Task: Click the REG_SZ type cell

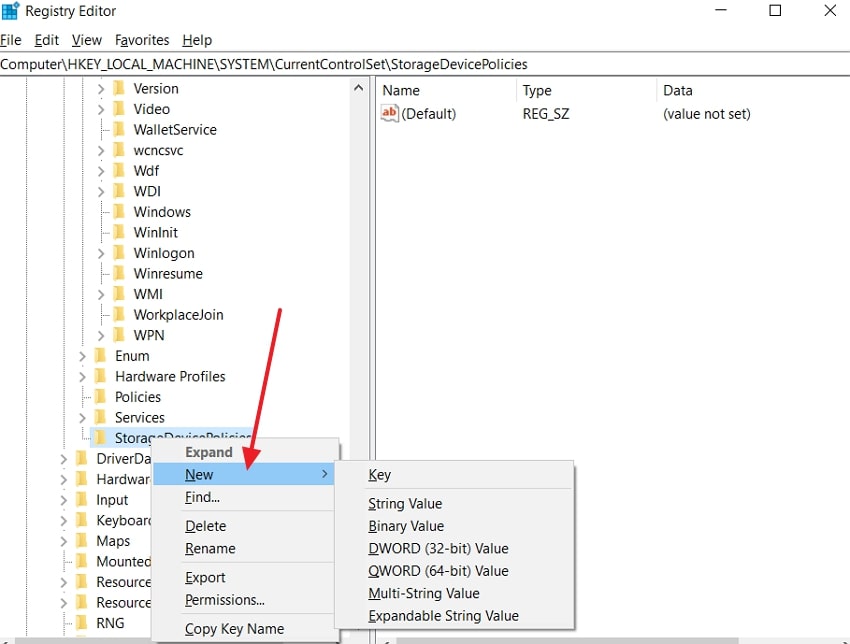Action: (x=546, y=114)
